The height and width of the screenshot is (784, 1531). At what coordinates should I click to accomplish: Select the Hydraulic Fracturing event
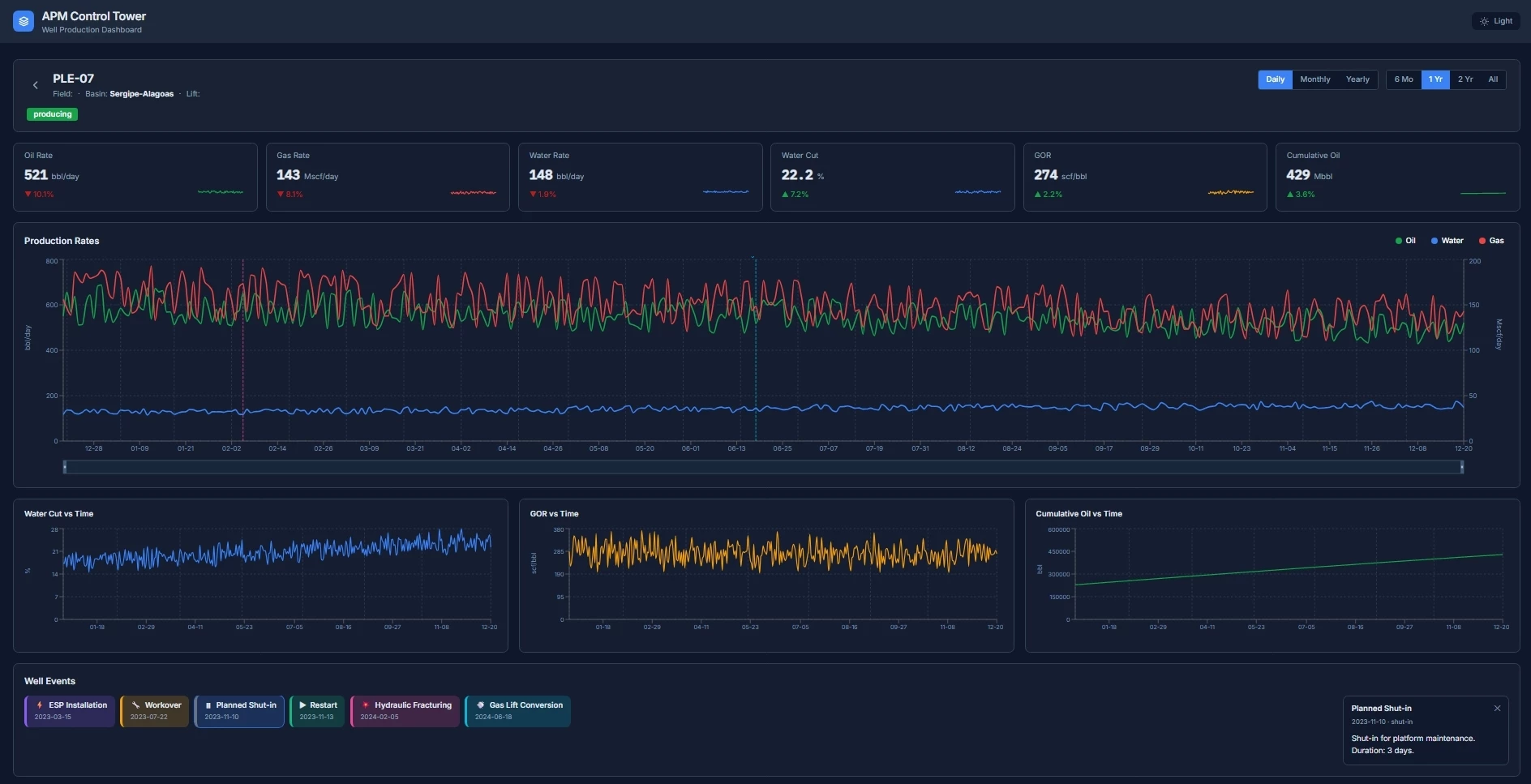[x=405, y=711]
